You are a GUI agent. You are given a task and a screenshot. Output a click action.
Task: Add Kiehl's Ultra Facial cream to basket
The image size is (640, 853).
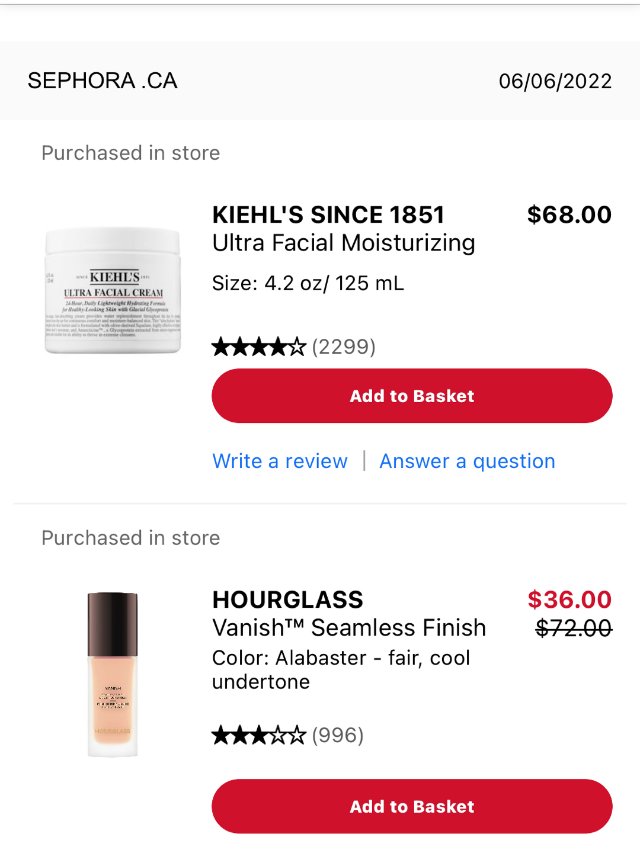[411, 396]
